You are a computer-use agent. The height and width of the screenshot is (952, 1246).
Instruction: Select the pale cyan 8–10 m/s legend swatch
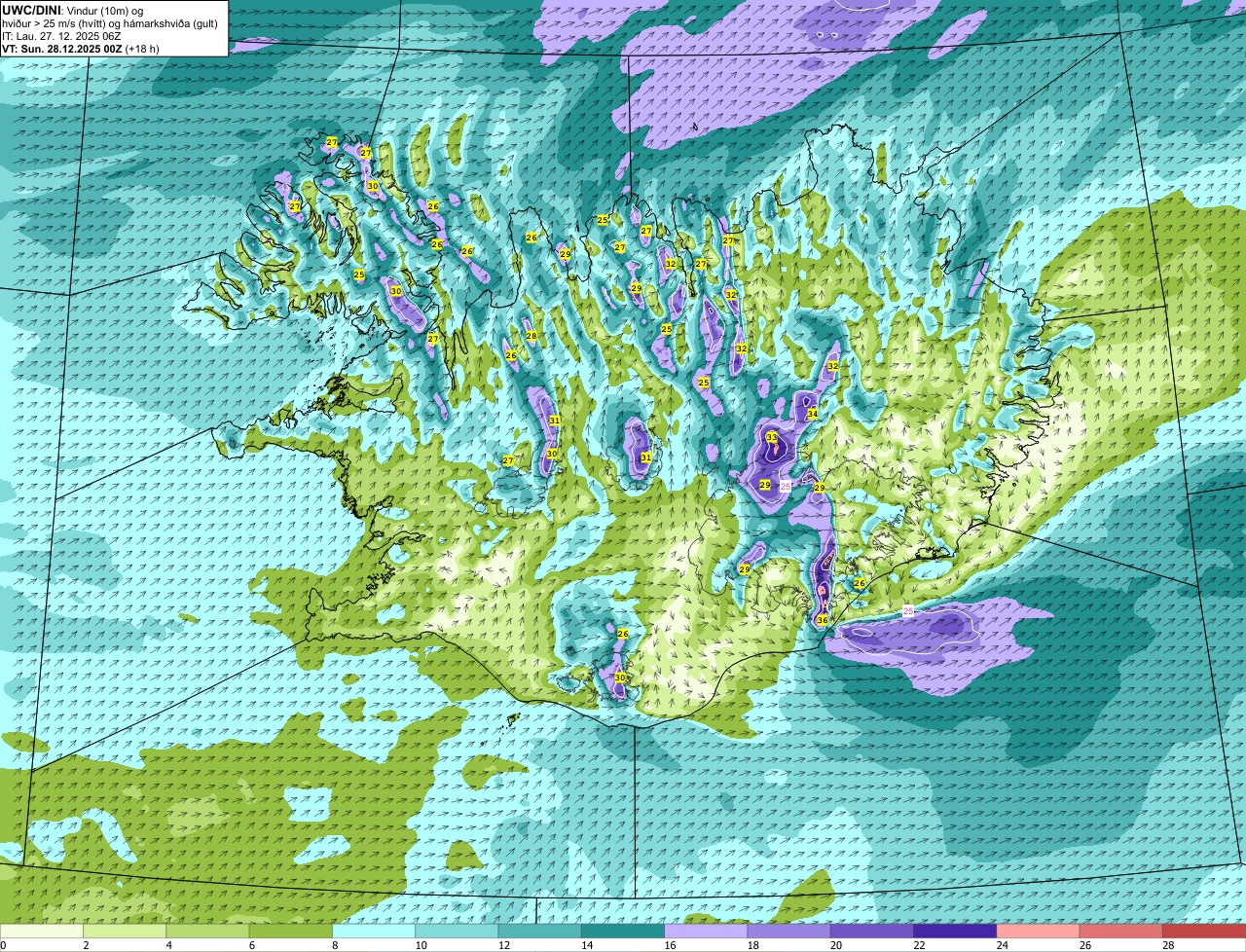374,932
